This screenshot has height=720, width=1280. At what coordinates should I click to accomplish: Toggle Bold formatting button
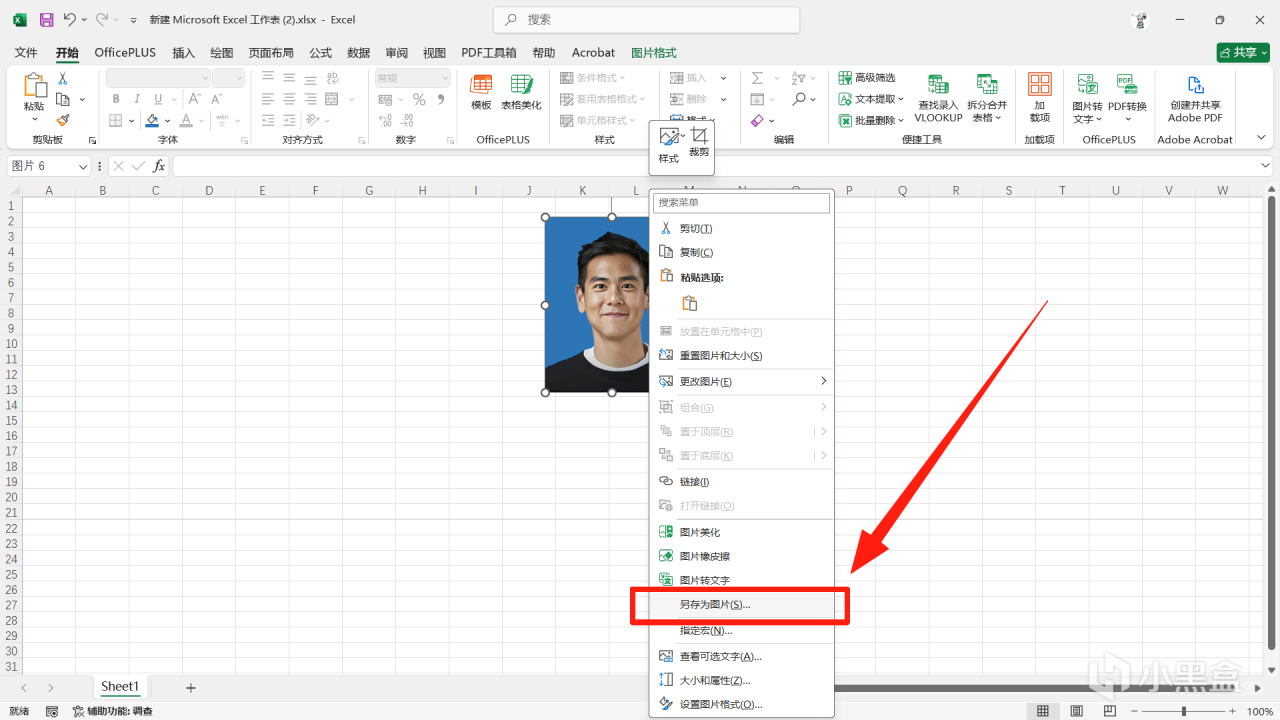pos(116,99)
